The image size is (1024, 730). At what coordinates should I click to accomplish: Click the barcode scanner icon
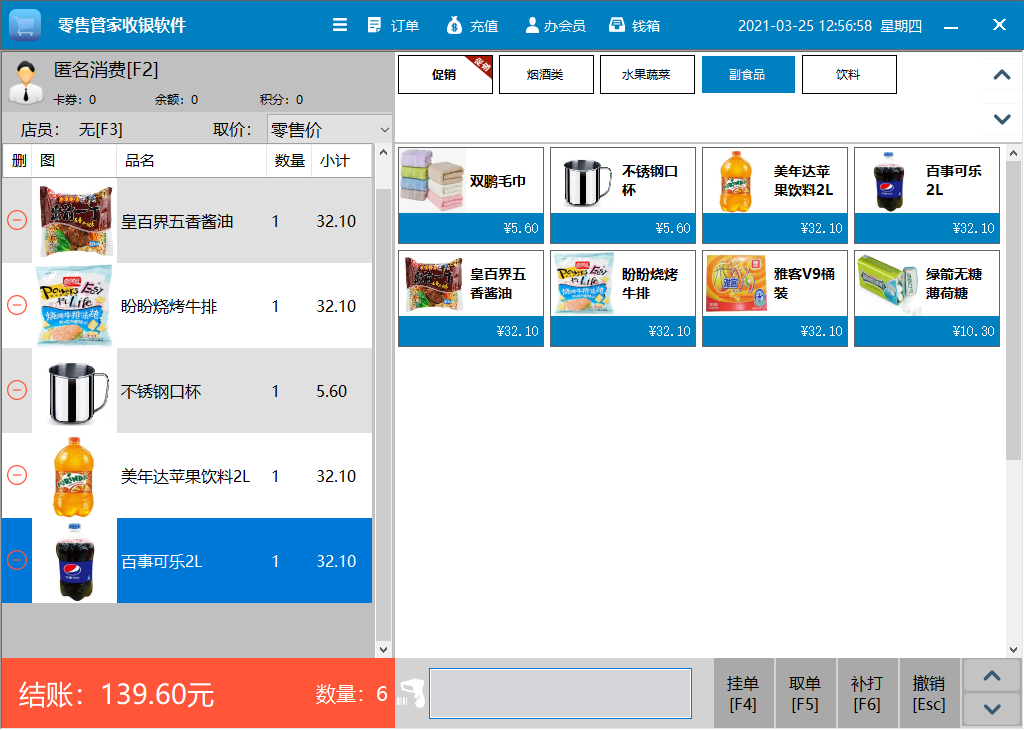(412, 693)
